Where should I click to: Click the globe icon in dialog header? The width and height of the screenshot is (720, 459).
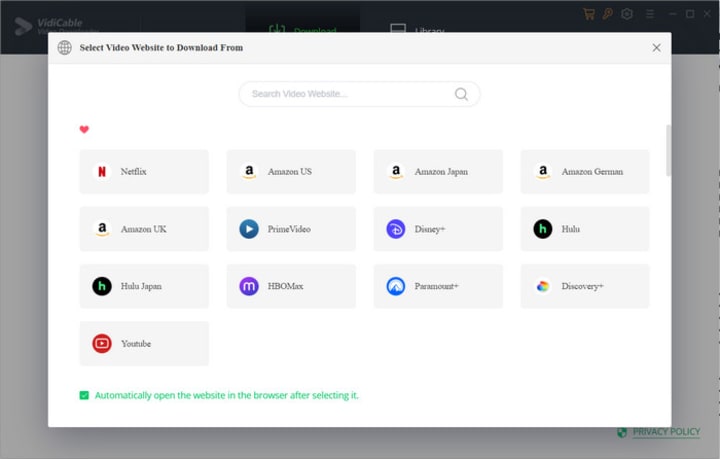tap(65, 47)
